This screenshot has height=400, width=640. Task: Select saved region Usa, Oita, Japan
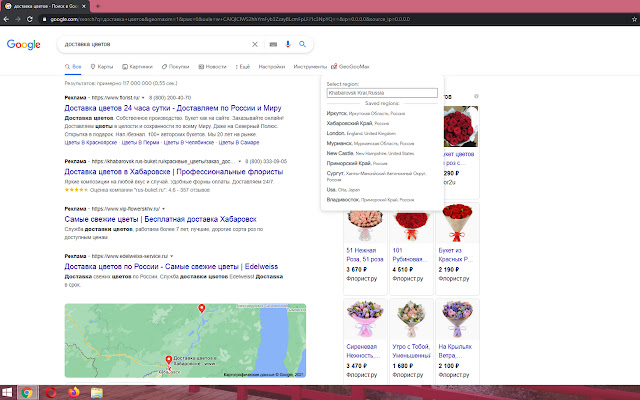pyautogui.click(x=343, y=189)
